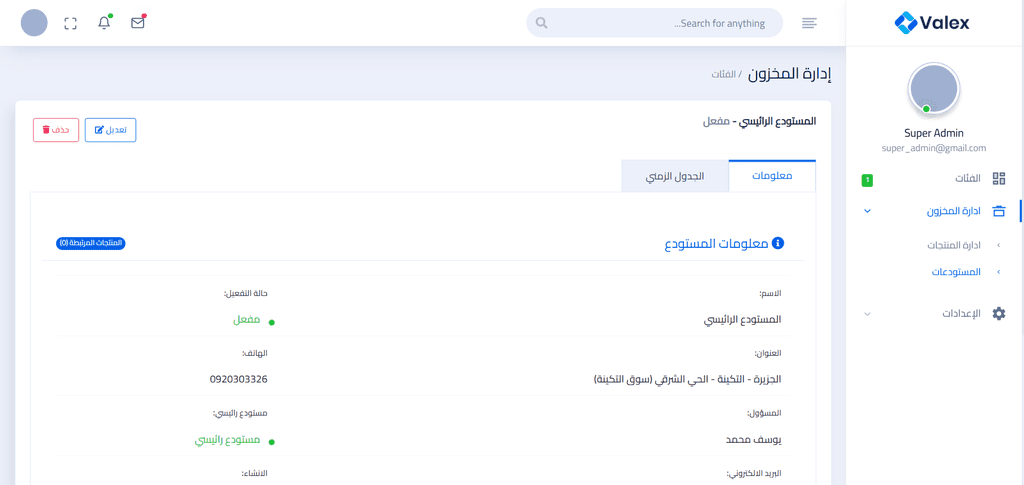Click the phone number 0920303326
The height and width of the screenshot is (485, 1024).
click(238, 379)
